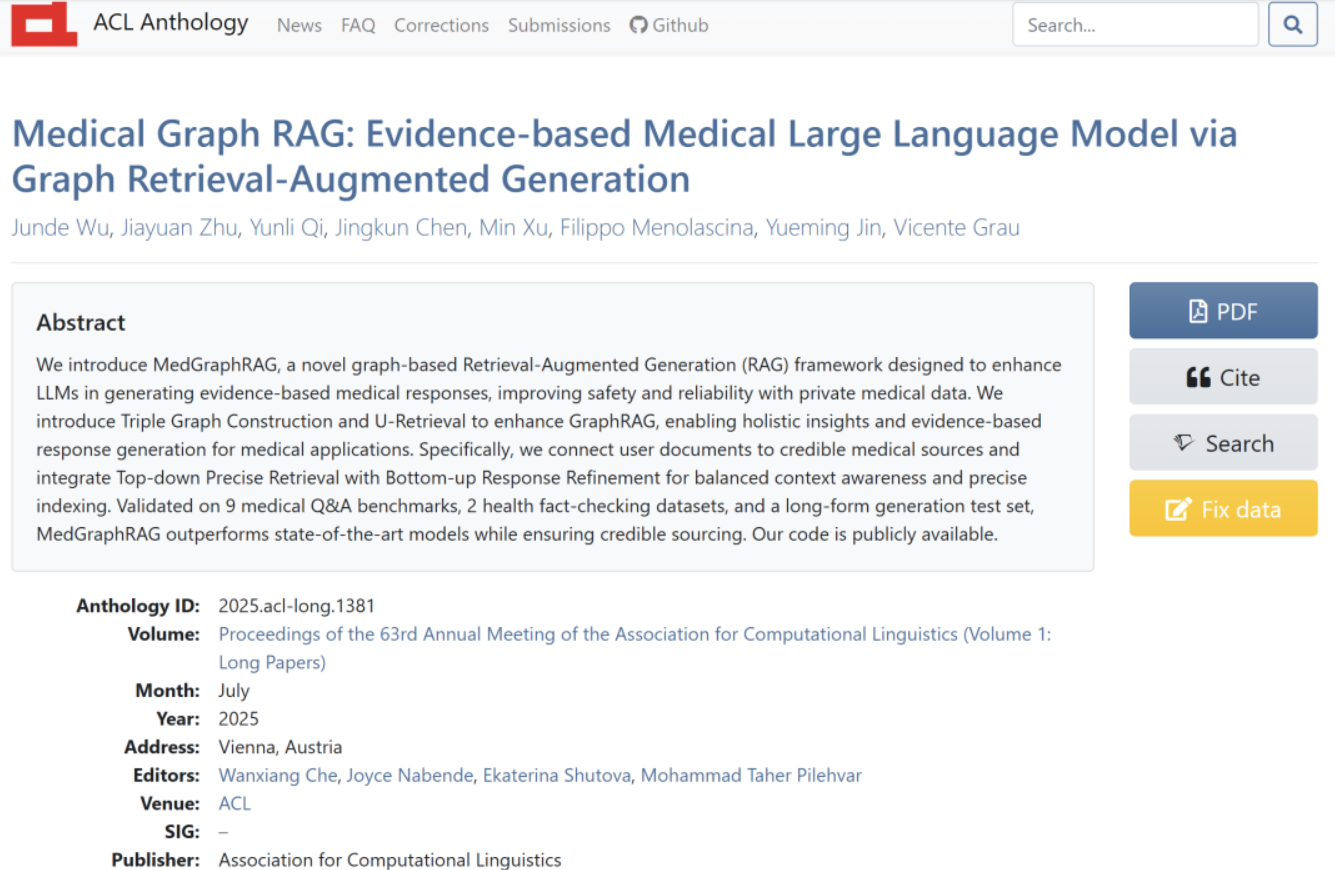Open the News menu item

[299, 25]
